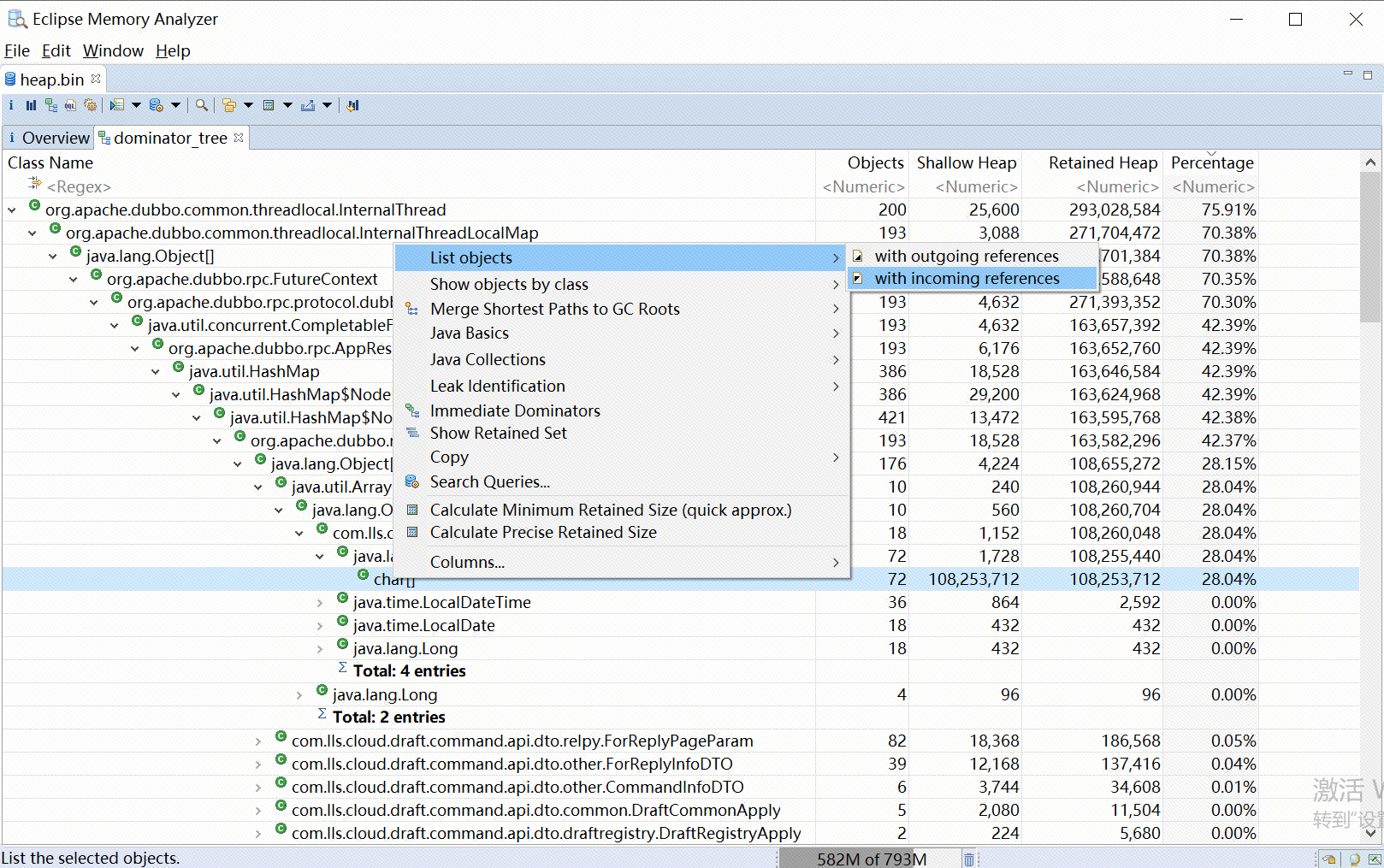Click the heap usage bar 582M of 793M

tap(871, 859)
